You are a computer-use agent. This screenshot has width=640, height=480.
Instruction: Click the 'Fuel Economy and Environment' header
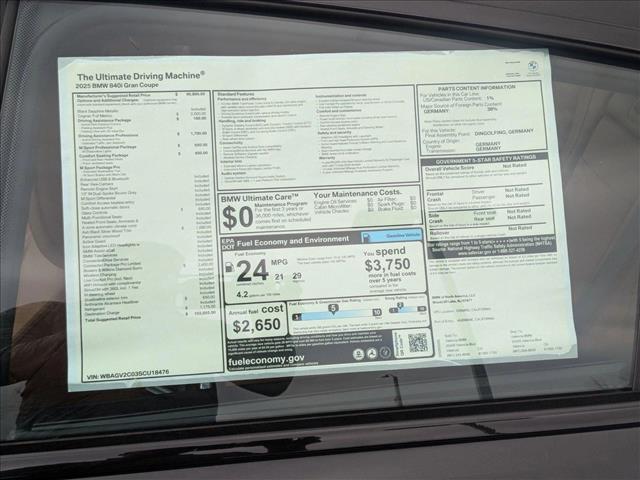point(293,241)
